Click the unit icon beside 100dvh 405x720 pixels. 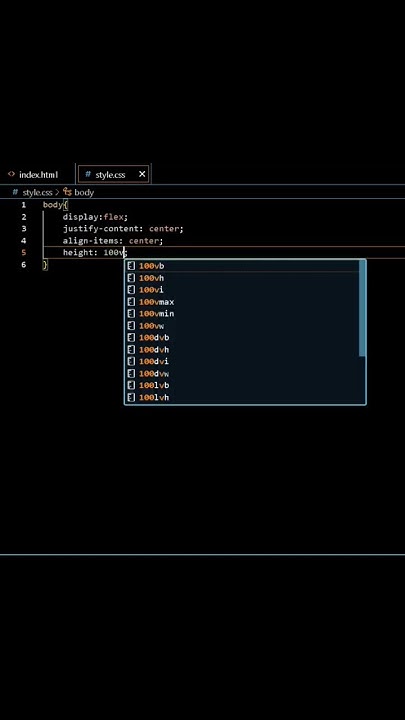coord(131,349)
